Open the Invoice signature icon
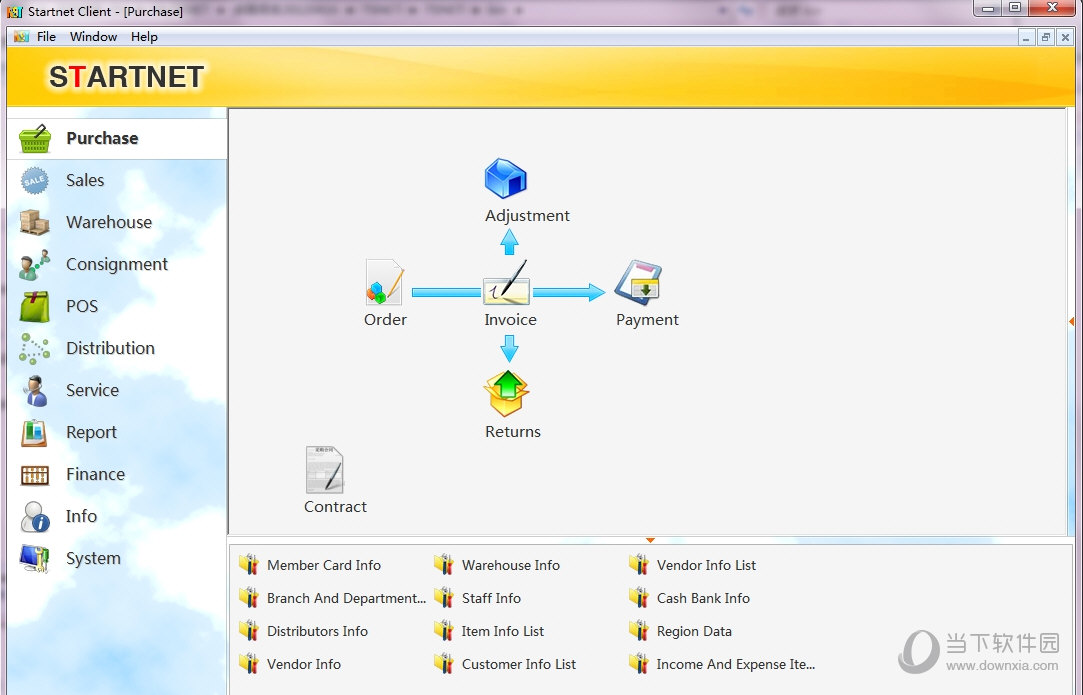The height and width of the screenshot is (695, 1083). (x=506, y=282)
